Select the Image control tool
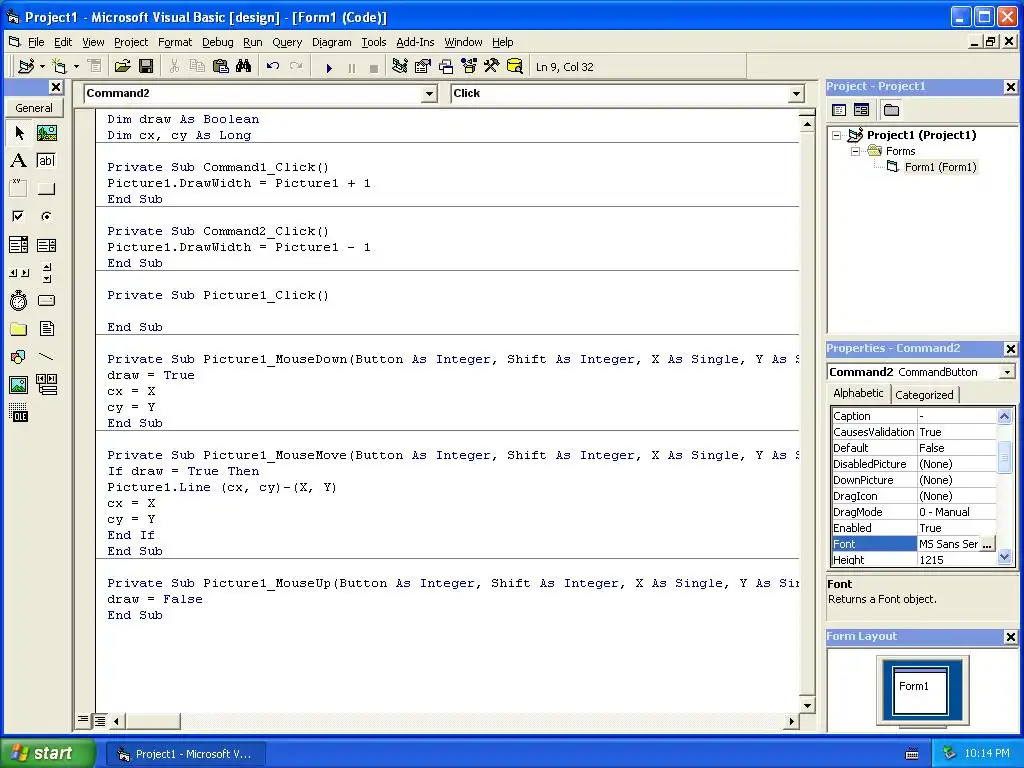 click(x=19, y=385)
